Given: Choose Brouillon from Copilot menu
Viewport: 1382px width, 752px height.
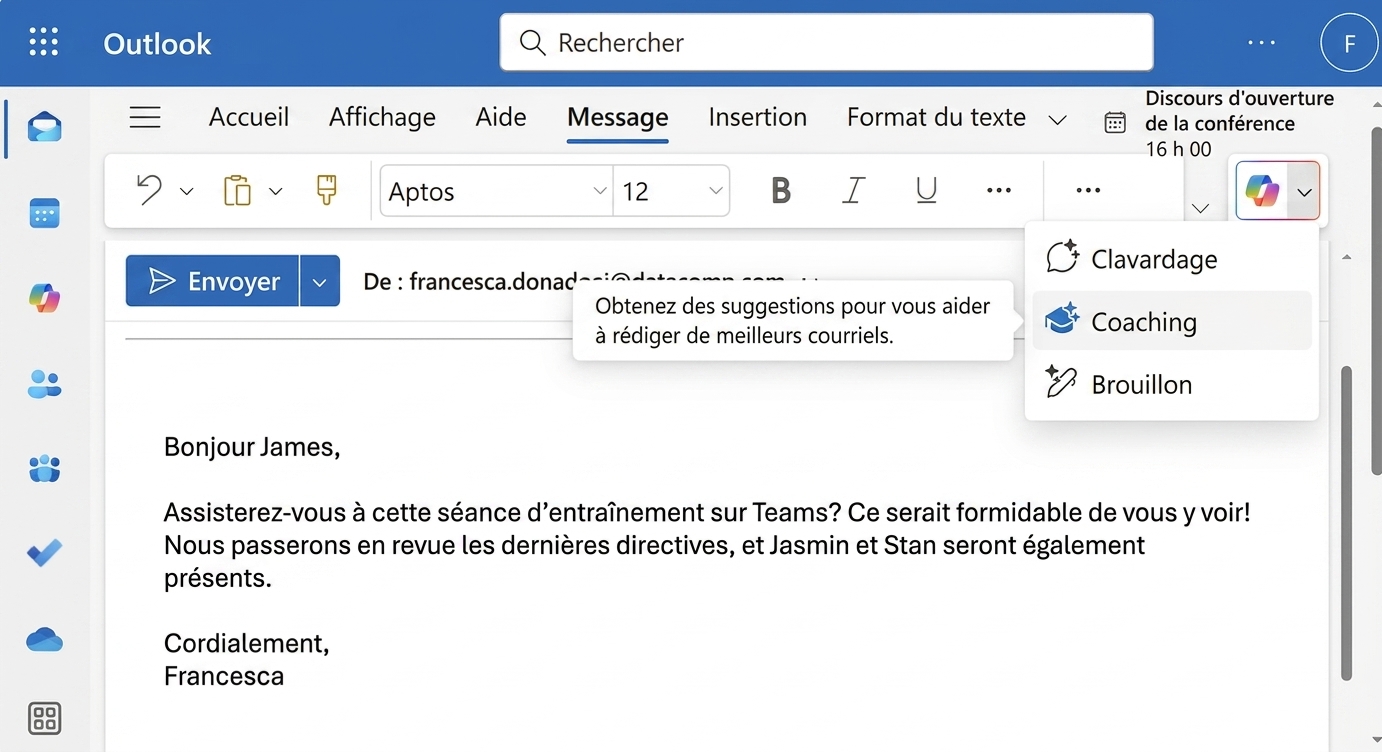Looking at the screenshot, I should coord(1172,384).
